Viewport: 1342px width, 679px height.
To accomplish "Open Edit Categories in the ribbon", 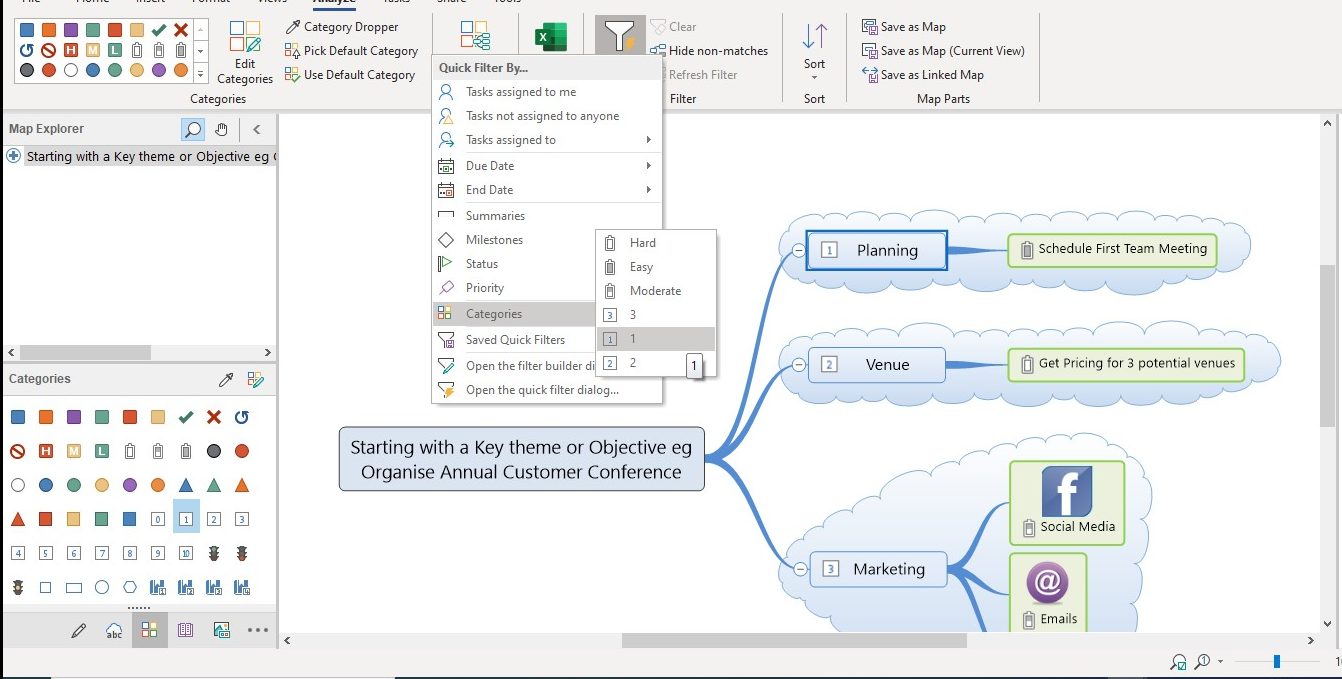I will (244, 53).
